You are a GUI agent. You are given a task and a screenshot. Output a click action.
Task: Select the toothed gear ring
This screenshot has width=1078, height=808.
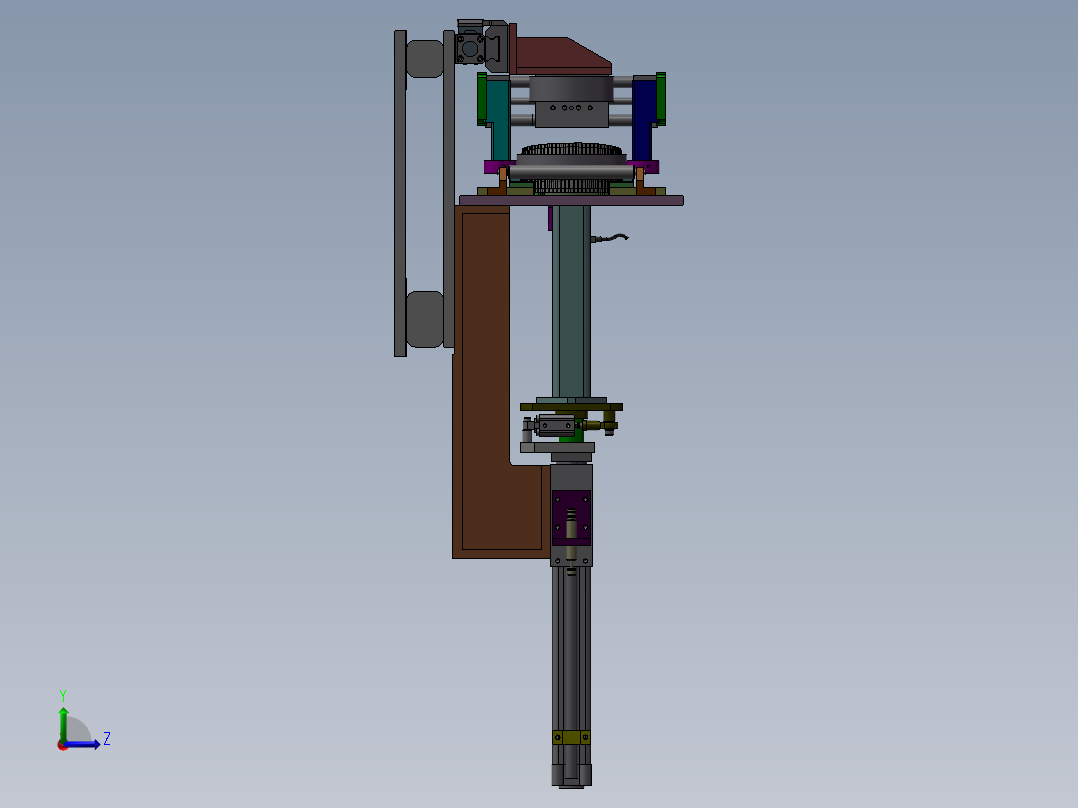(x=572, y=149)
